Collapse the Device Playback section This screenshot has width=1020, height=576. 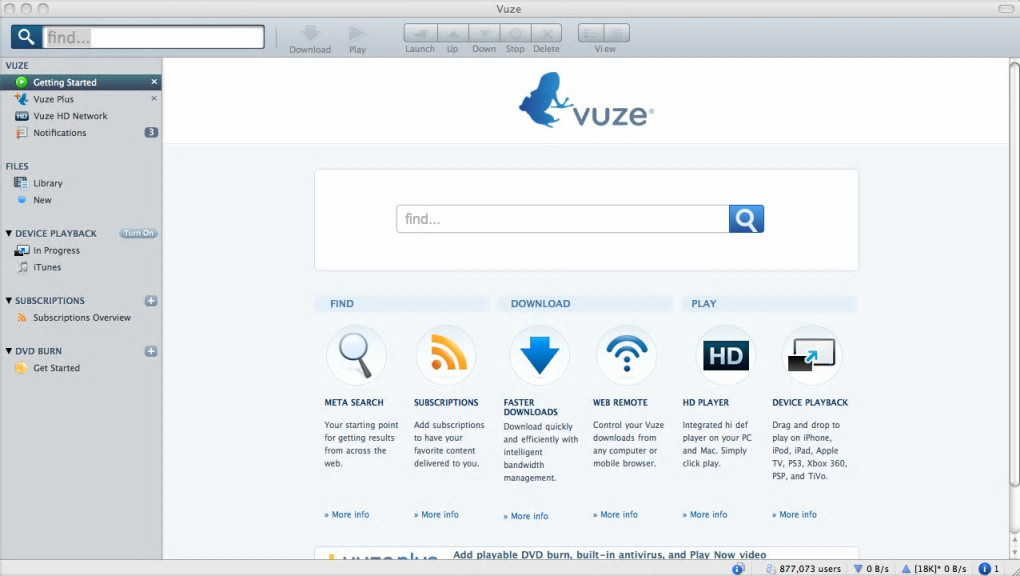[8, 233]
